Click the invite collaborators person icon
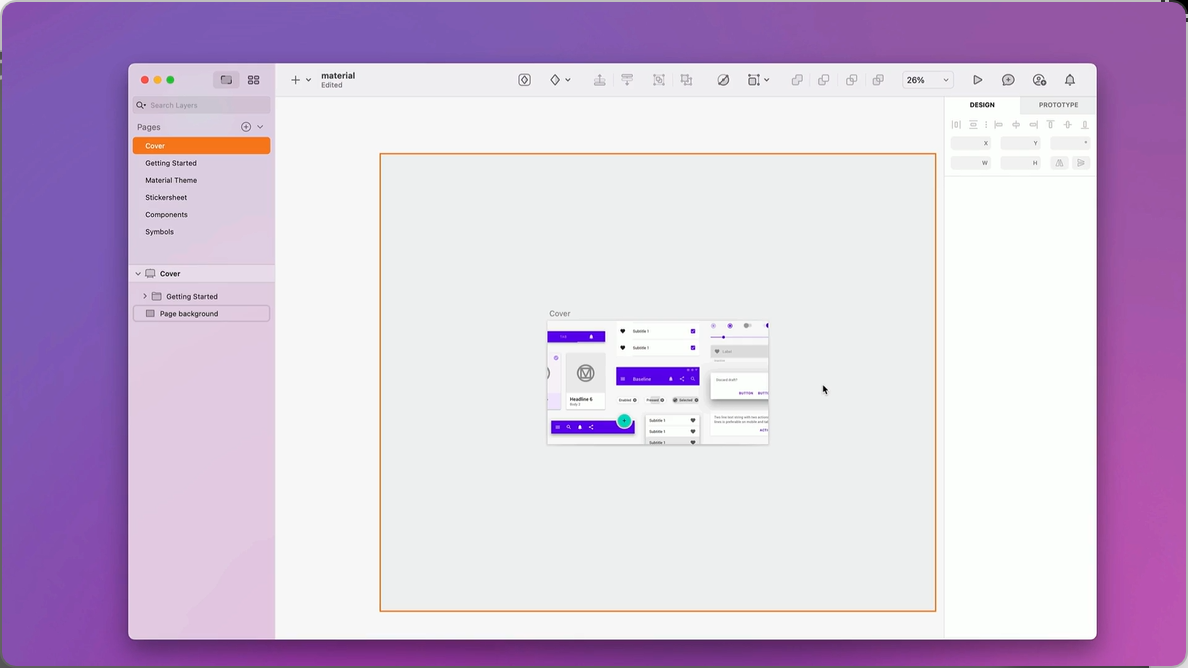Screen dimensions: 1188x668 [1039, 80]
